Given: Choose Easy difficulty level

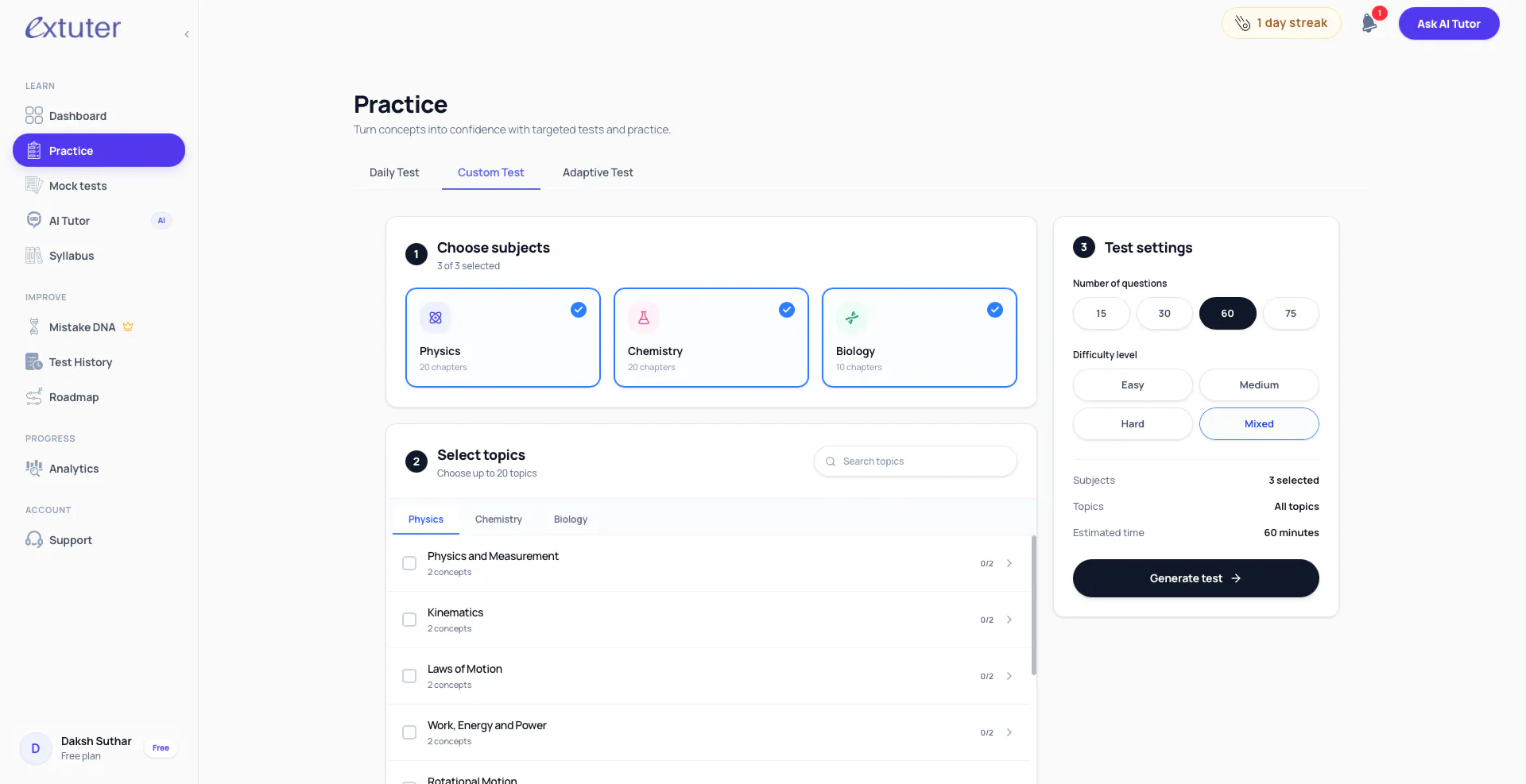Looking at the screenshot, I should tap(1133, 385).
